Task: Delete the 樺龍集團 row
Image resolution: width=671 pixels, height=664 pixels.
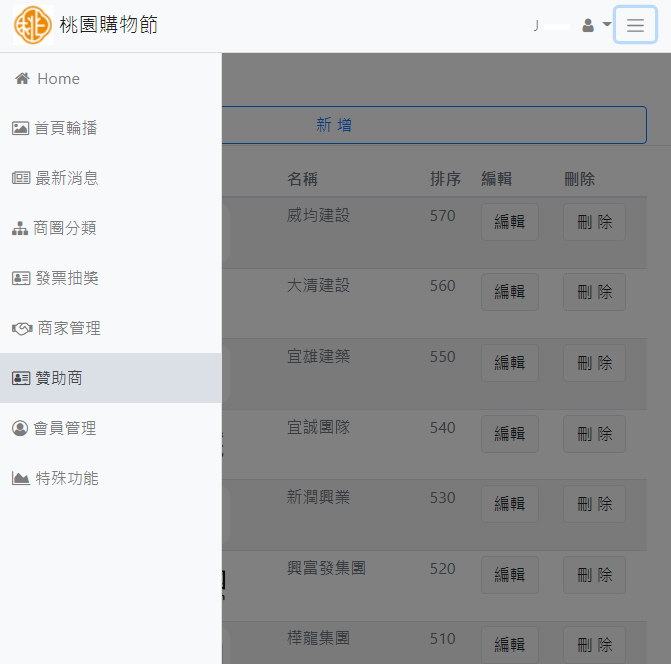Action: point(594,645)
